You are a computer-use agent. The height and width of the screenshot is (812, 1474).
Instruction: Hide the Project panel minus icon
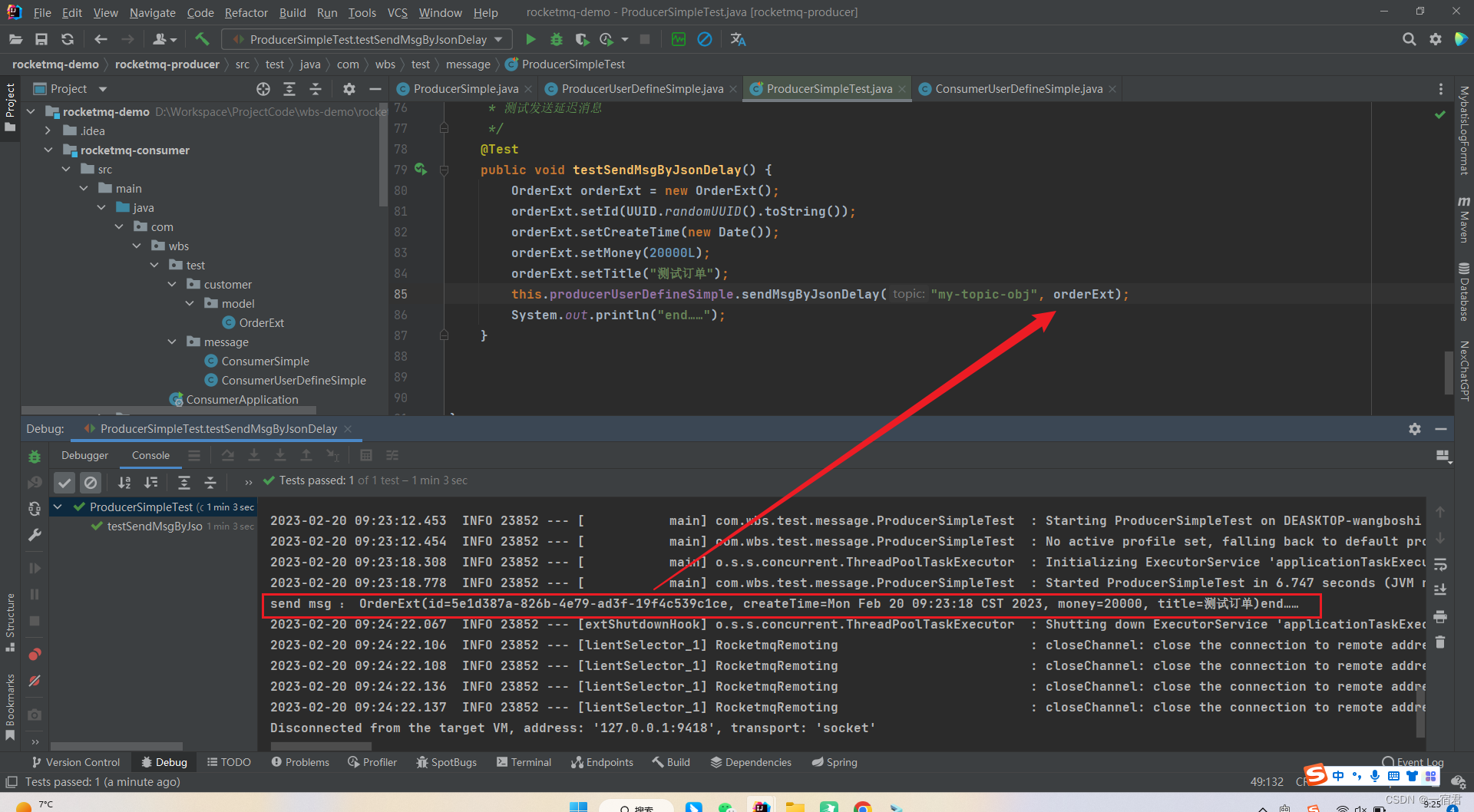[x=375, y=89]
